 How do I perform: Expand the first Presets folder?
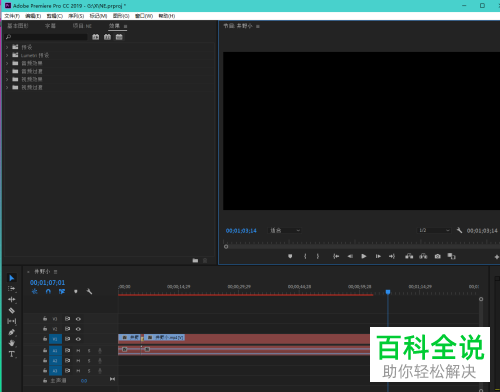(7, 47)
